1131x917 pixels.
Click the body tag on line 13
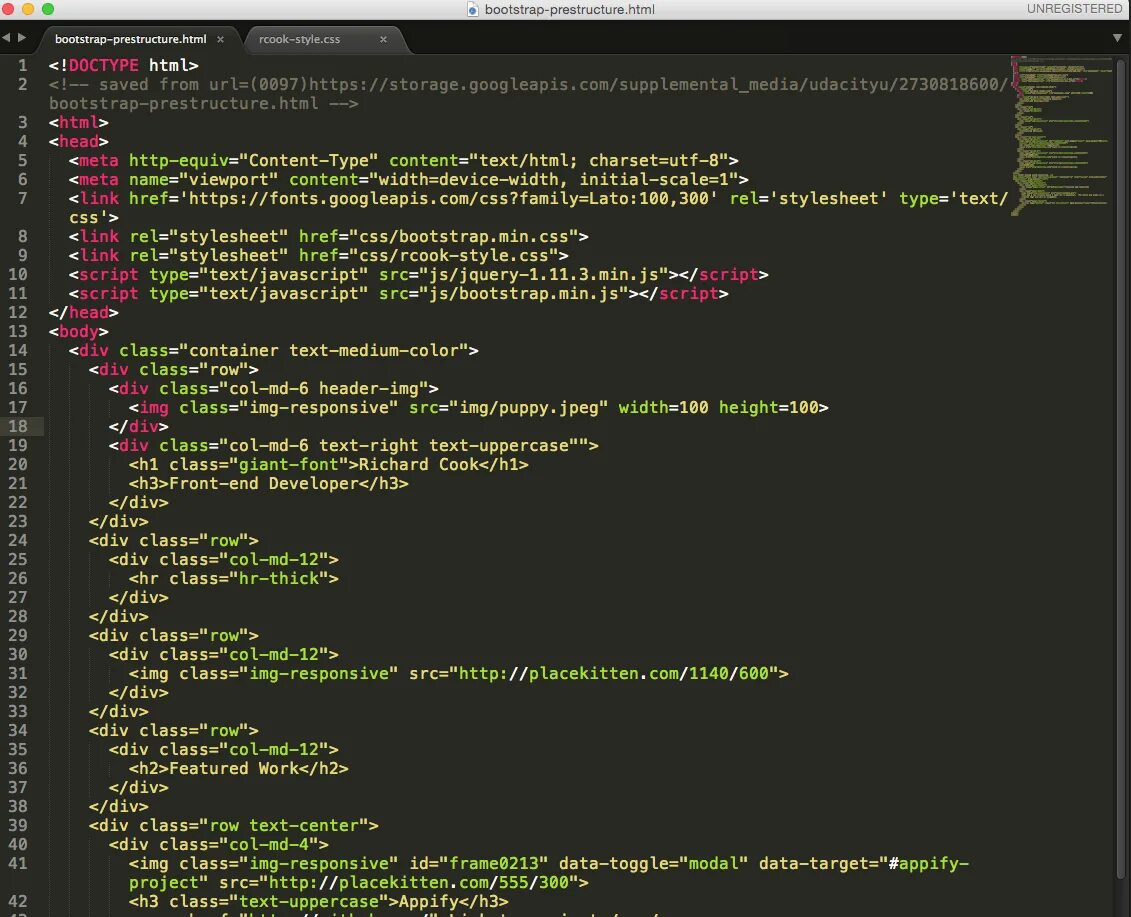(79, 332)
